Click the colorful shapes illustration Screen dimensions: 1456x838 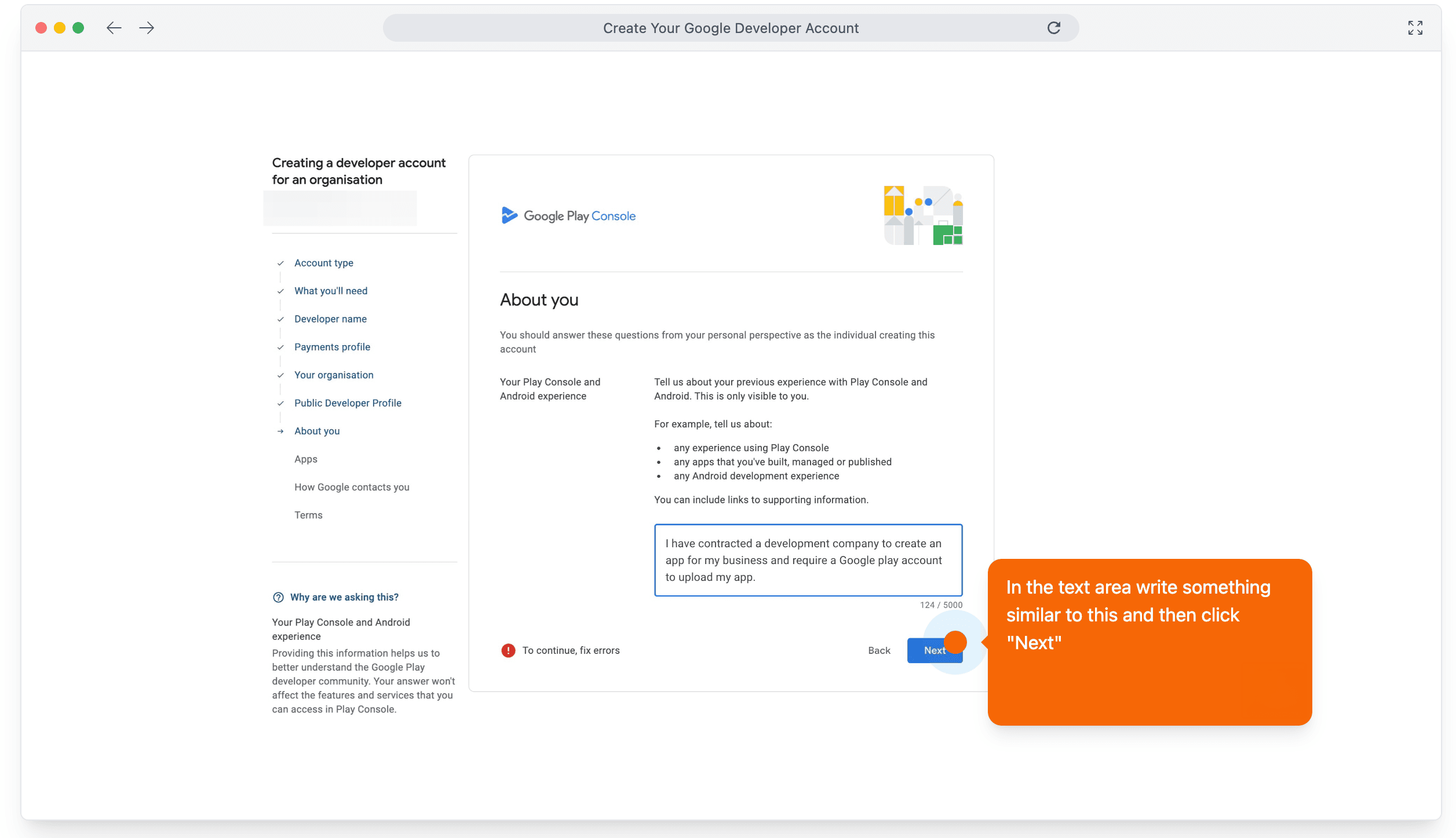coord(923,215)
